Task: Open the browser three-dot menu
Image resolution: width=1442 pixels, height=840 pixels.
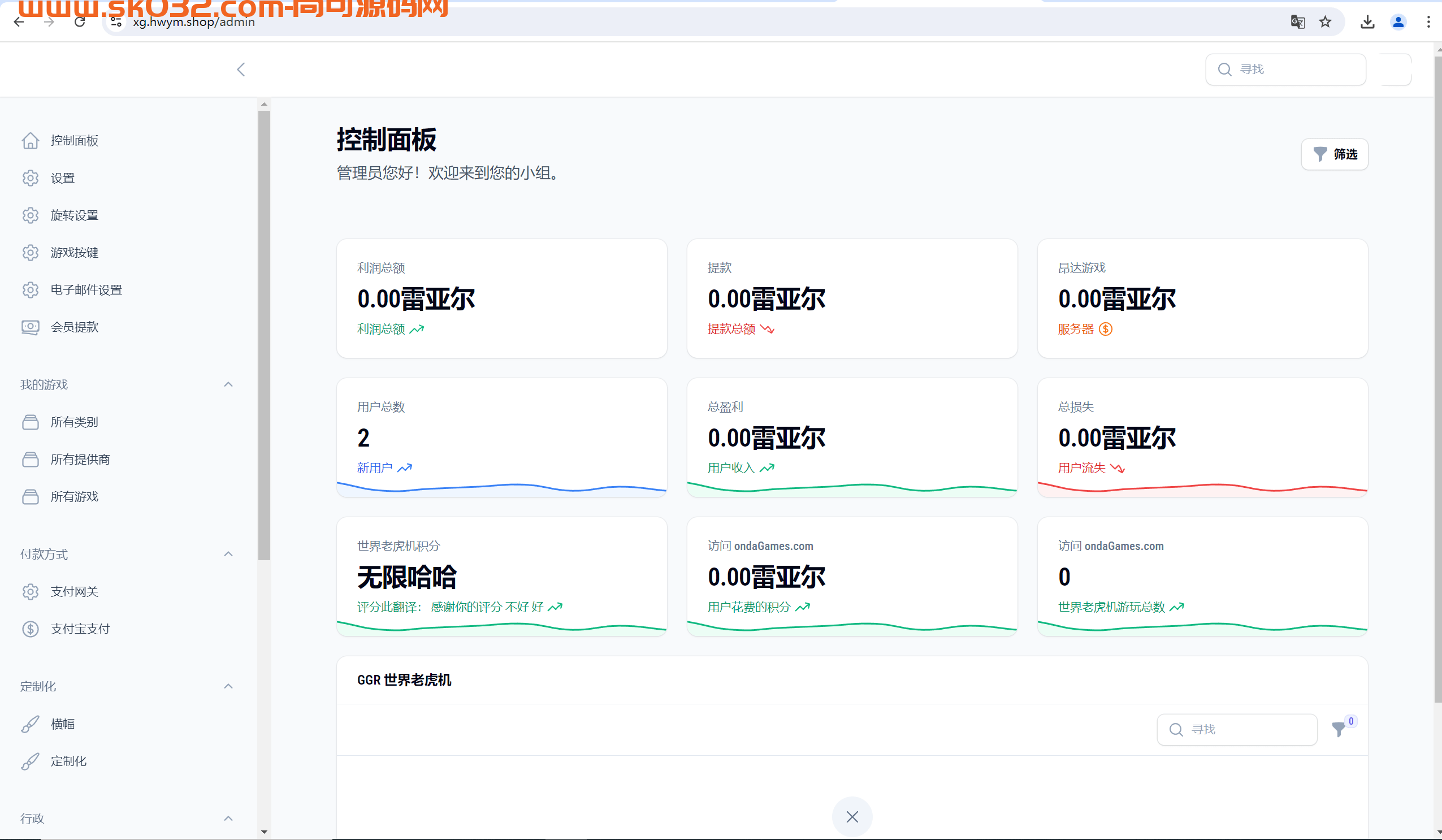Action: 1428,21
